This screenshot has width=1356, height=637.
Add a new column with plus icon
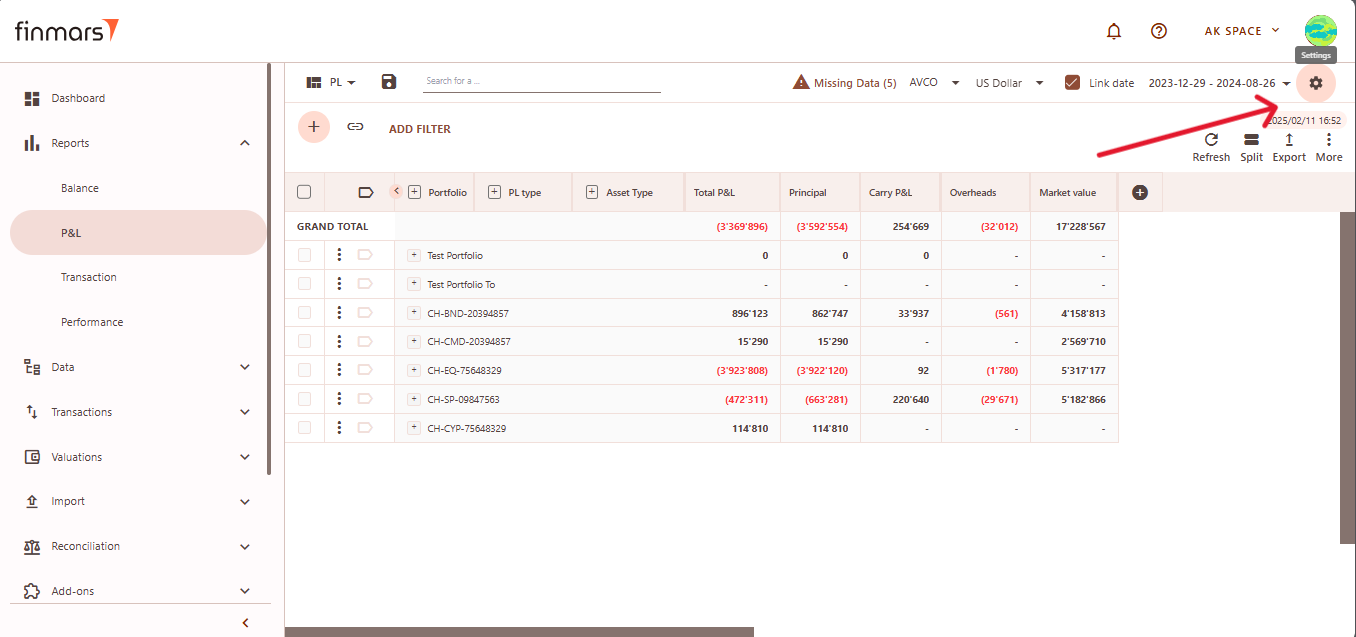(1139, 192)
